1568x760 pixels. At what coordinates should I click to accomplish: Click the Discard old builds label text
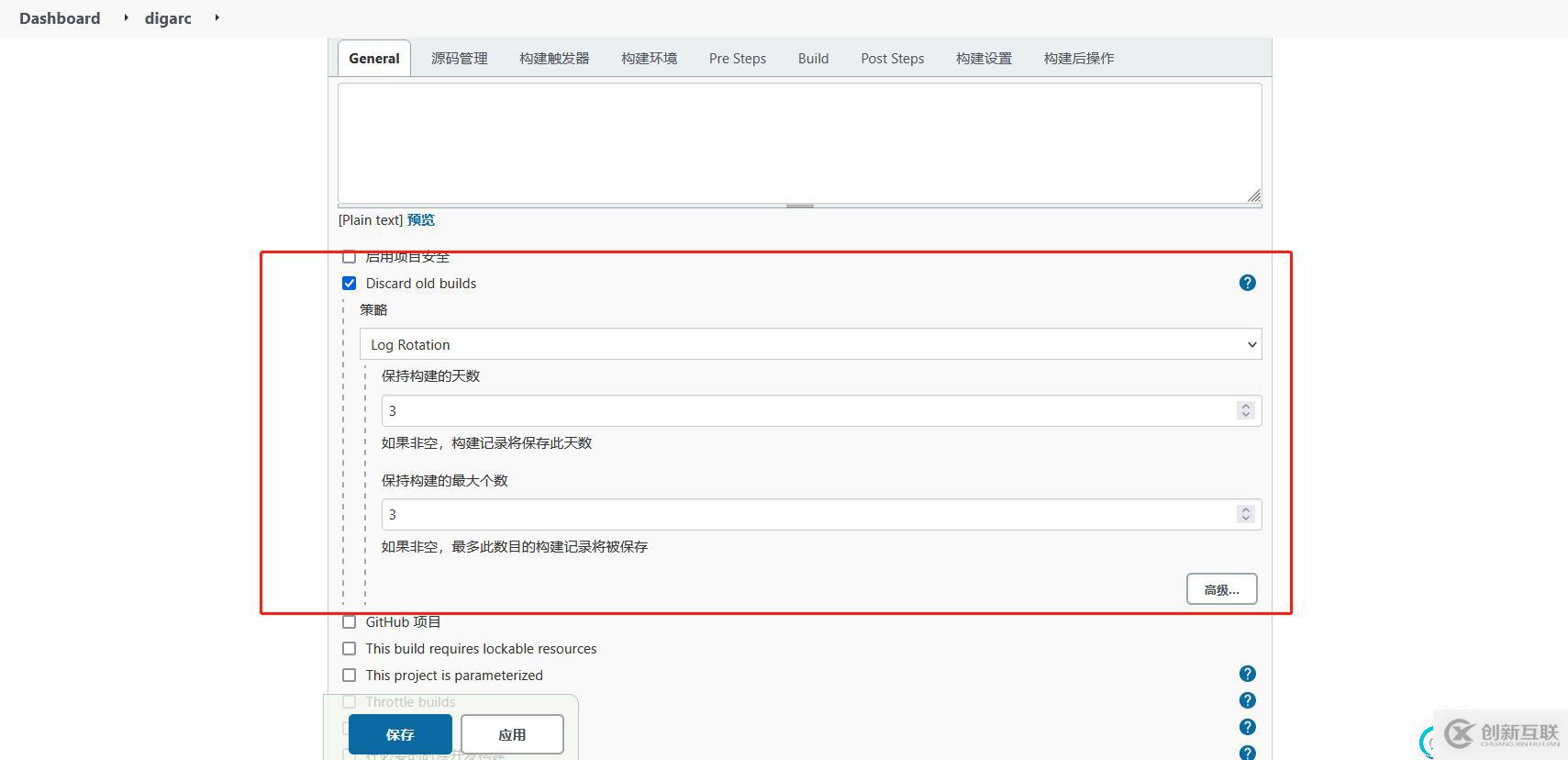tap(421, 284)
